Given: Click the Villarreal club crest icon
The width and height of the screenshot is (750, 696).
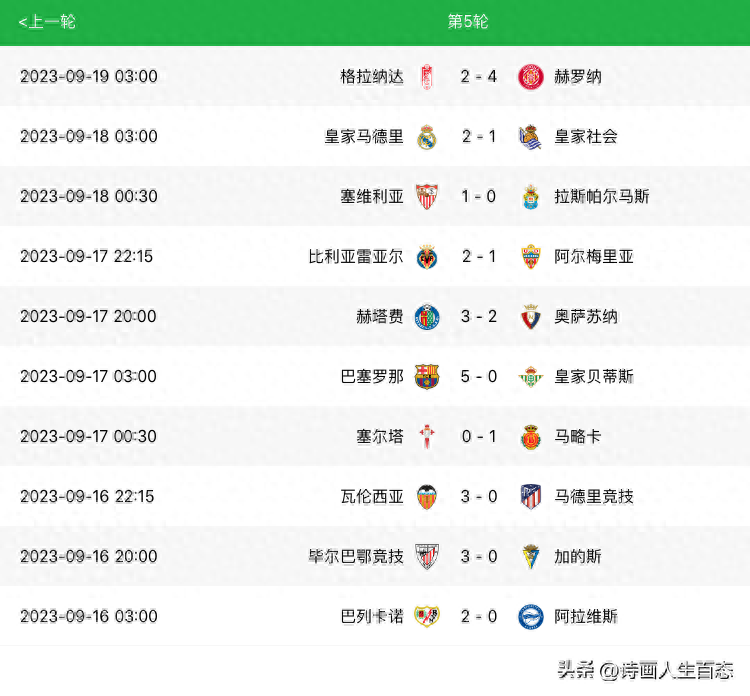Looking at the screenshot, I should click(x=427, y=257).
